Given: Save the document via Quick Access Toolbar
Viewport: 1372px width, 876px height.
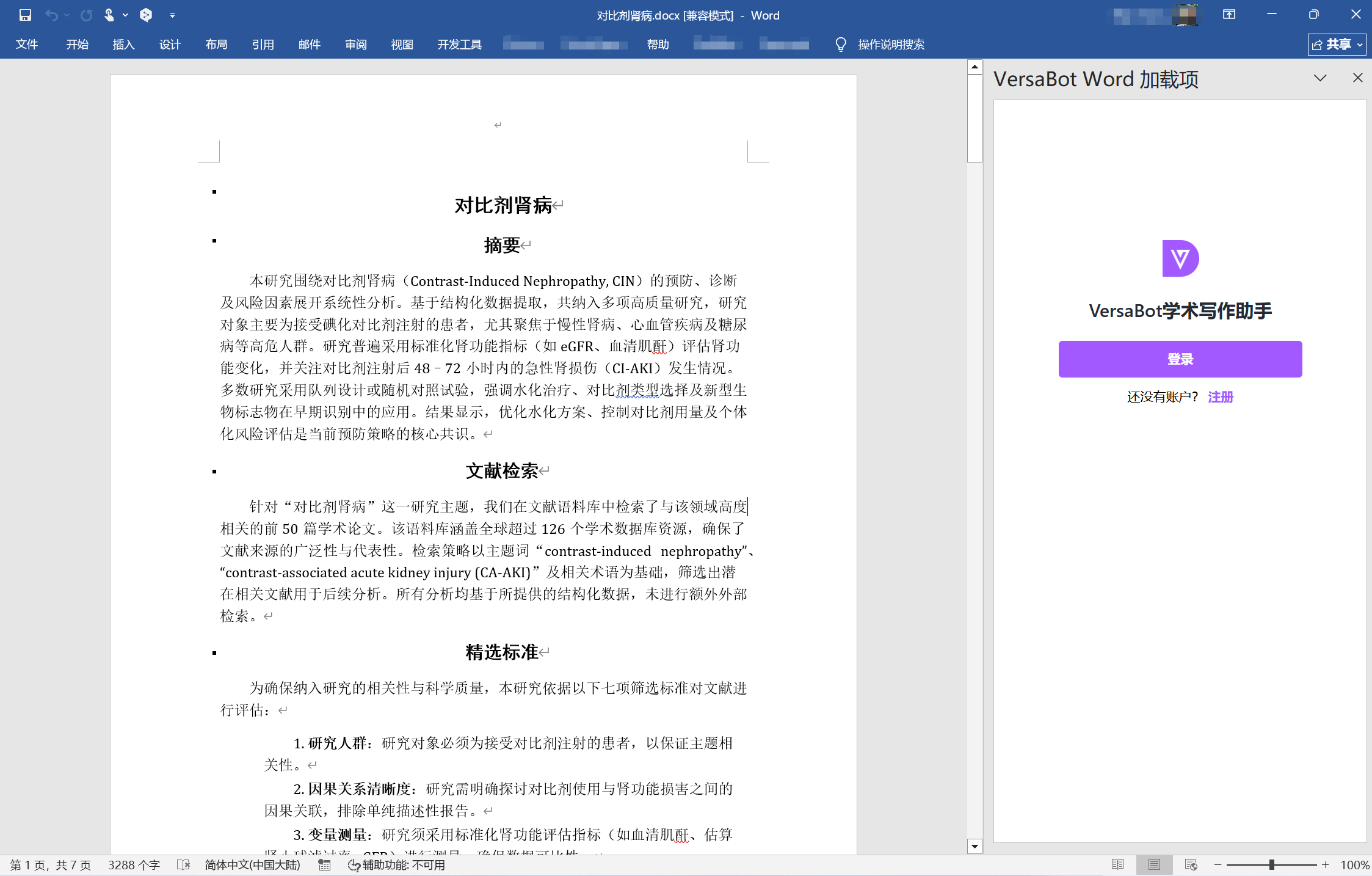Looking at the screenshot, I should click(25, 15).
